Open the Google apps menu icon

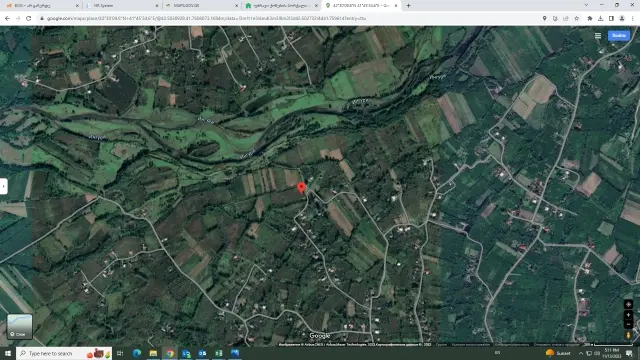coord(598,36)
